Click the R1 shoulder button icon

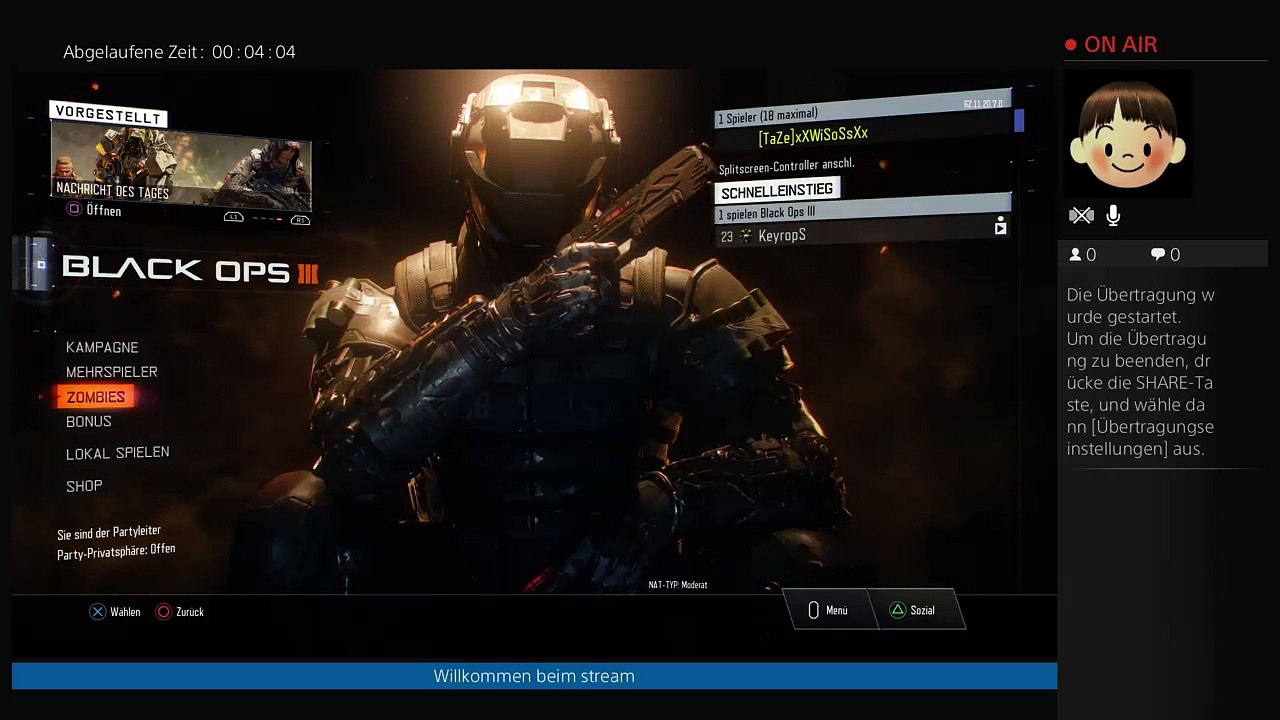click(x=300, y=219)
